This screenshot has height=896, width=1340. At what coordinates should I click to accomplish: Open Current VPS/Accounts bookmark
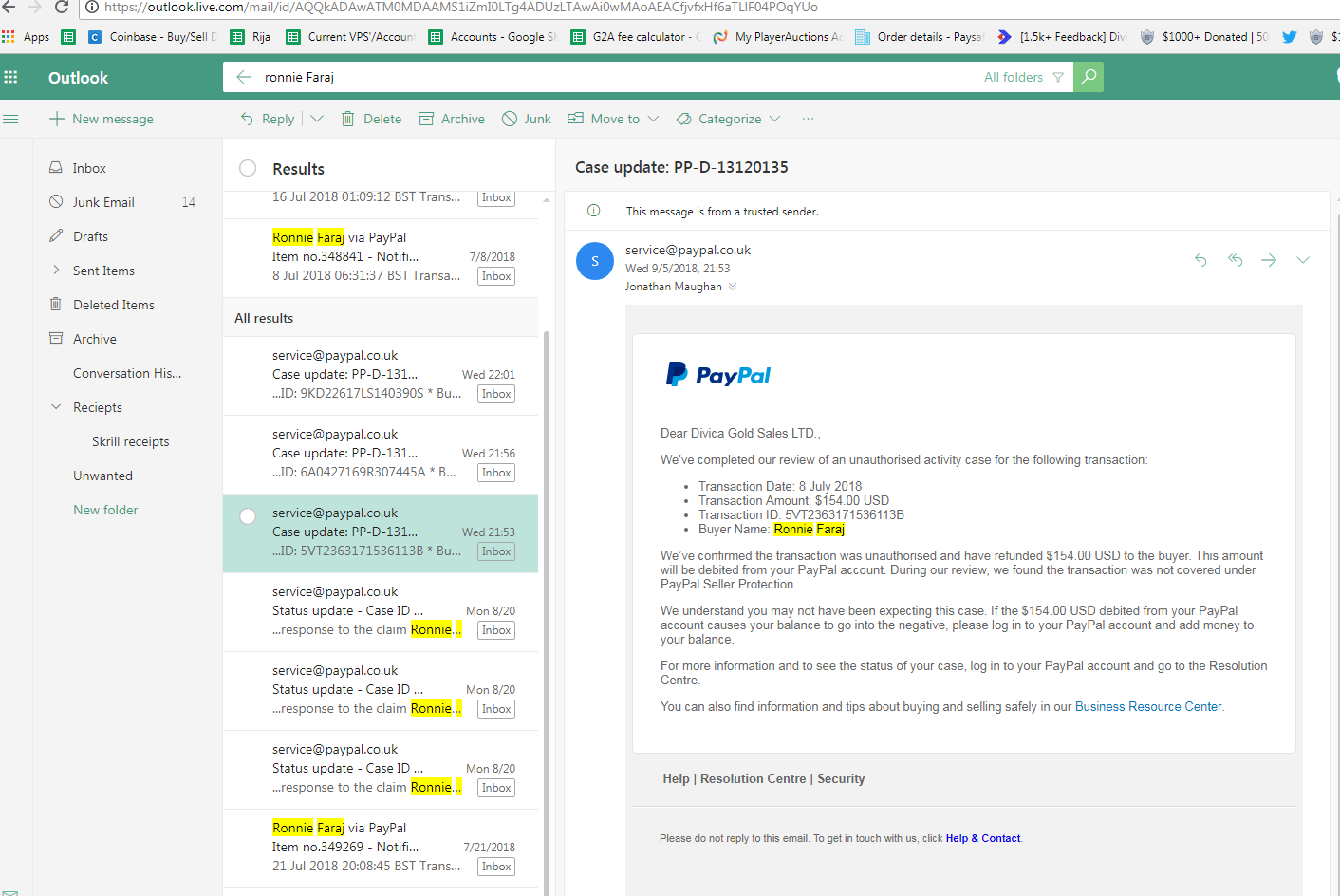pos(350,37)
